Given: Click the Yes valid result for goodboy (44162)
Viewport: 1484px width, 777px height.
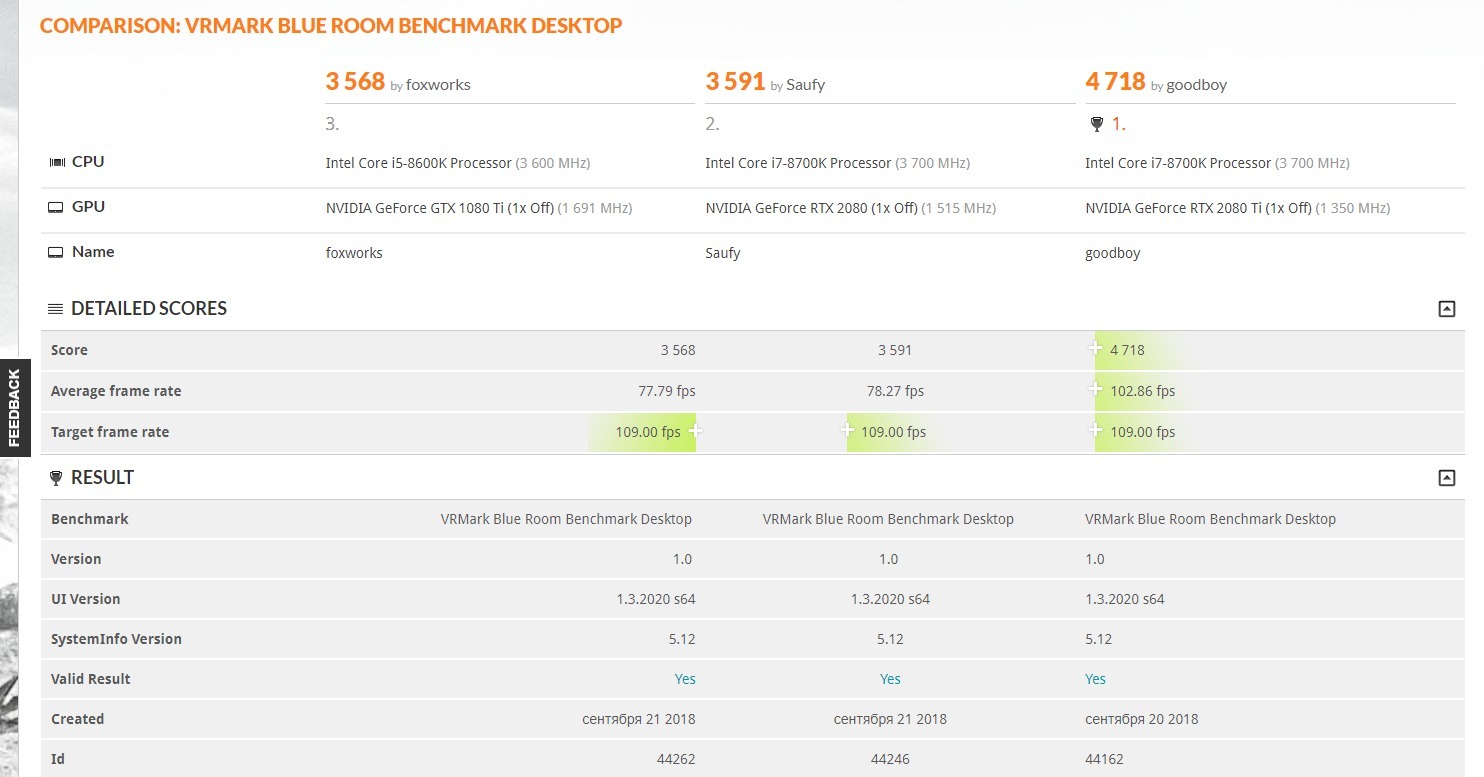Looking at the screenshot, I should coord(1096,679).
